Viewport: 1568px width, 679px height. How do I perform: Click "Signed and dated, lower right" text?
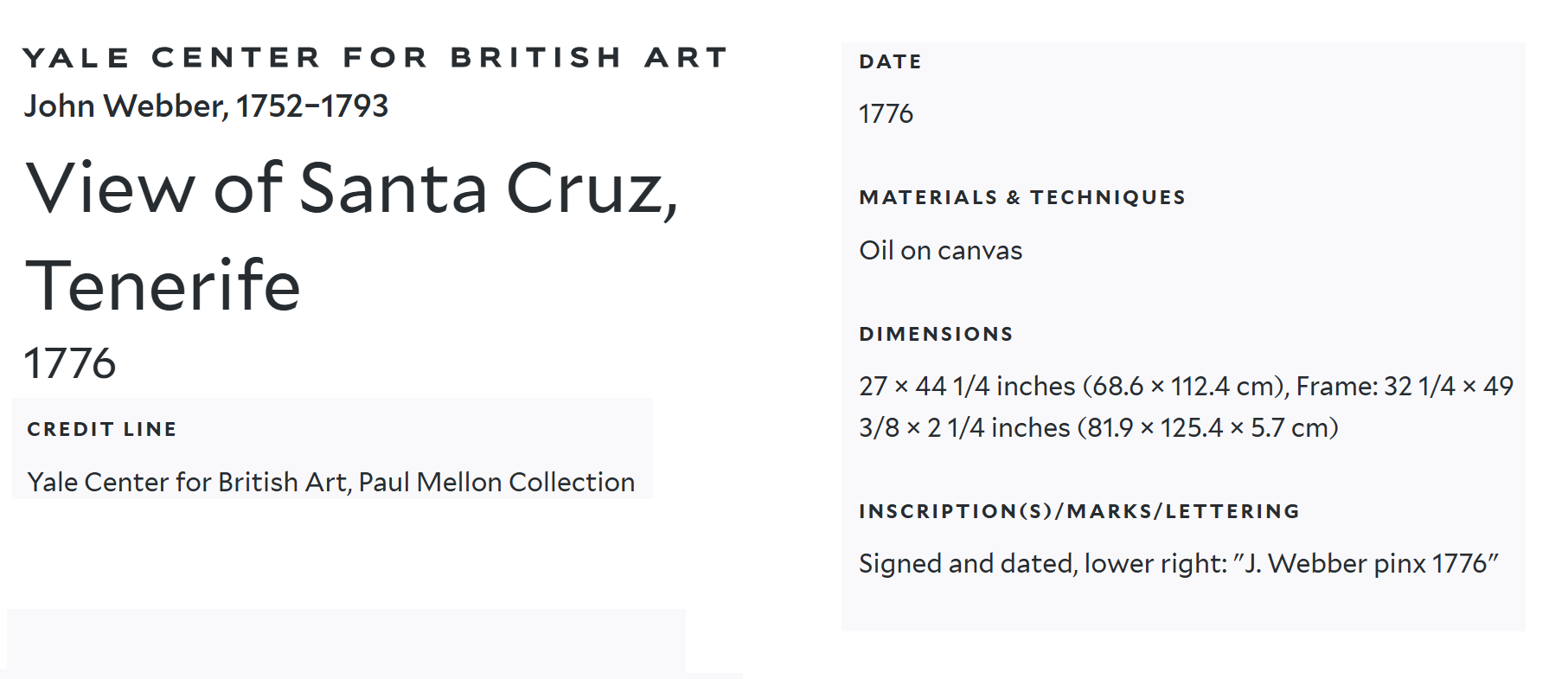[1042, 564]
